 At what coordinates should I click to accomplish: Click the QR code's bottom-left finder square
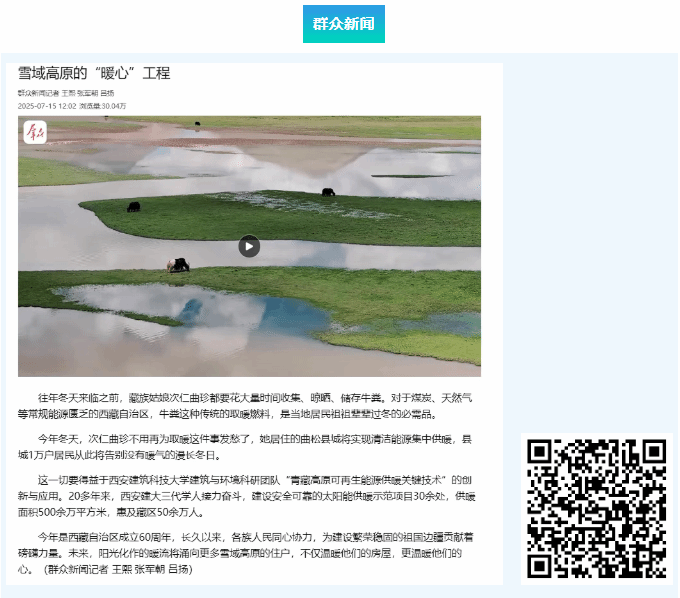(x=541, y=566)
